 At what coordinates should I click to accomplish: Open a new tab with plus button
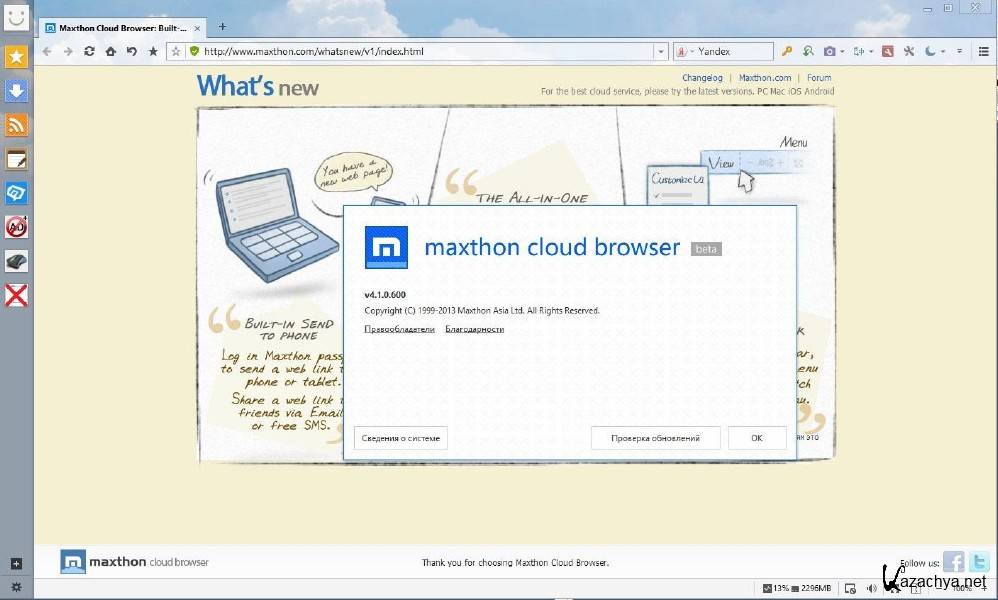point(222,27)
